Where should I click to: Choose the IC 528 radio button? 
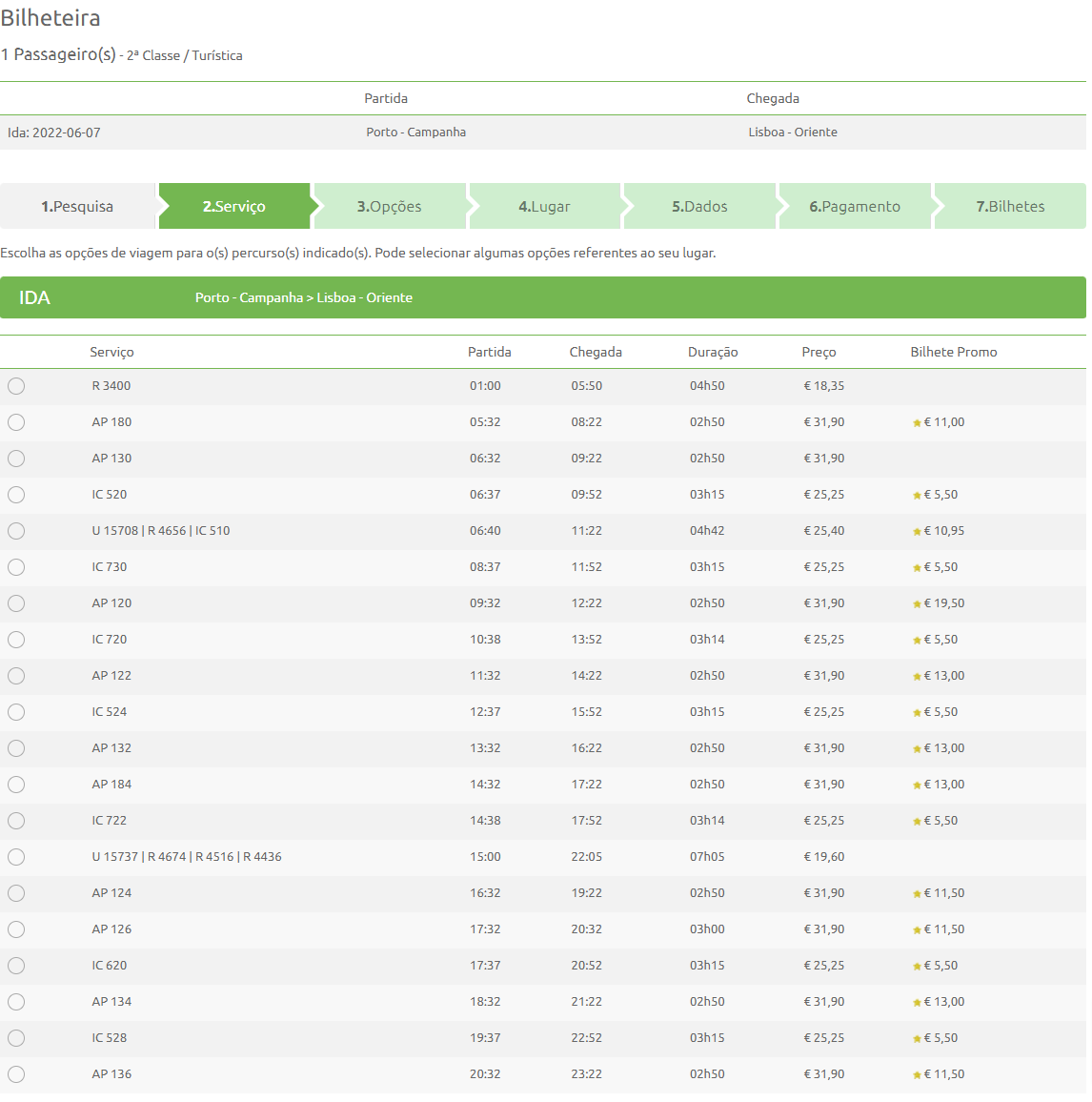pyautogui.click(x=16, y=1038)
